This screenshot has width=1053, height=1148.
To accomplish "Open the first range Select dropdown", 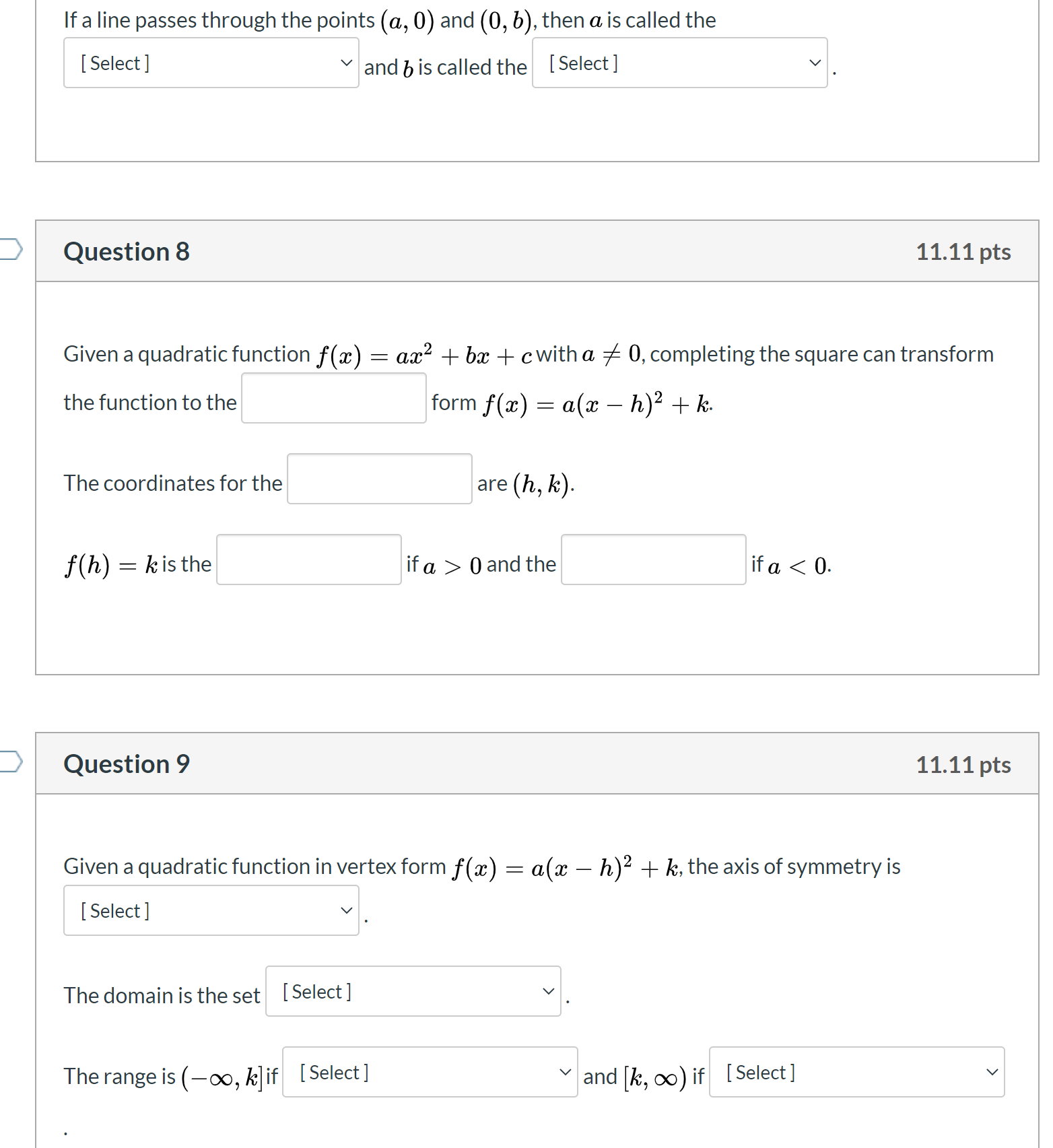I will click(429, 1072).
